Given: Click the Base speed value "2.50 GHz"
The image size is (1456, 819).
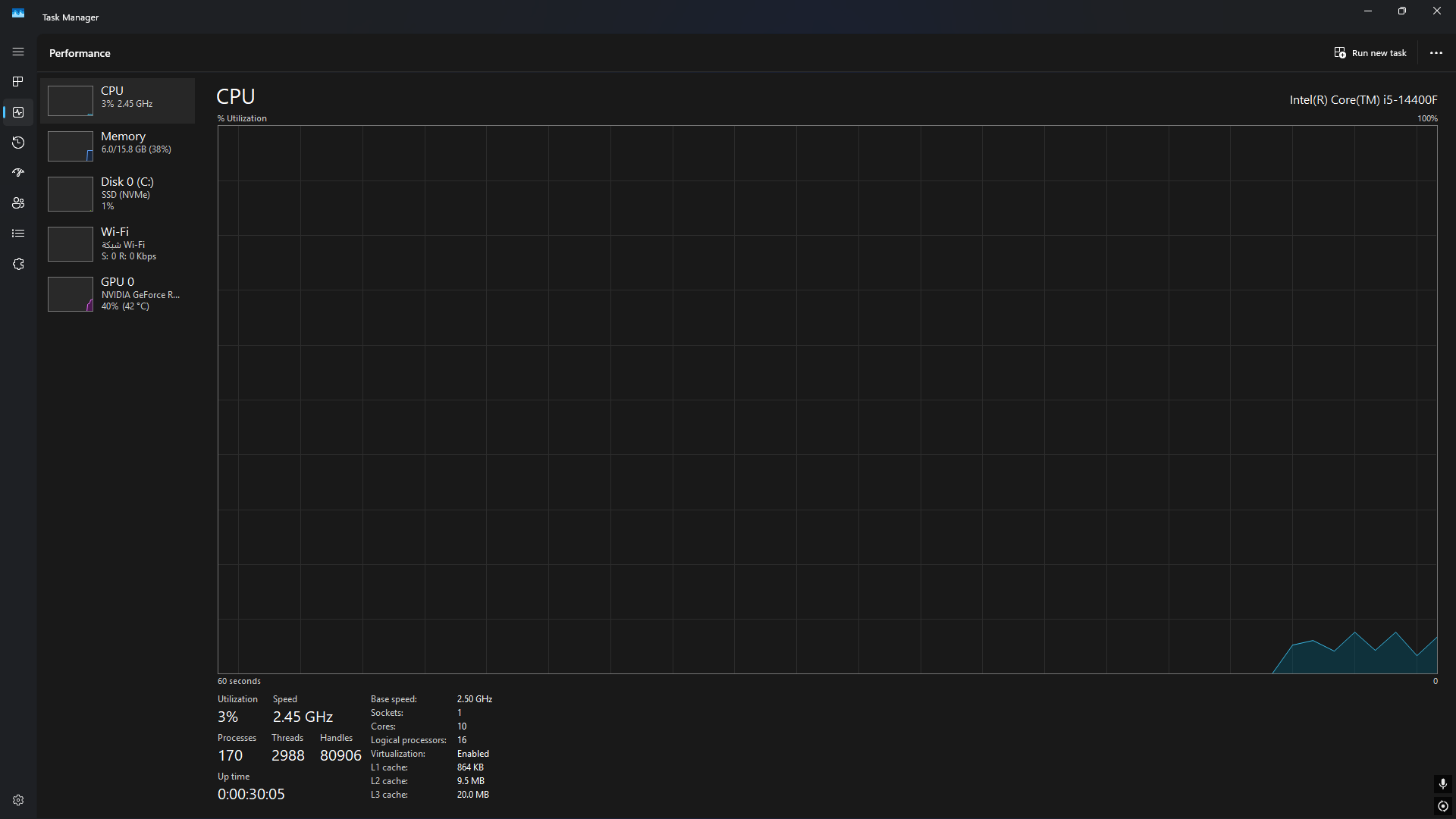Looking at the screenshot, I should click(475, 699).
